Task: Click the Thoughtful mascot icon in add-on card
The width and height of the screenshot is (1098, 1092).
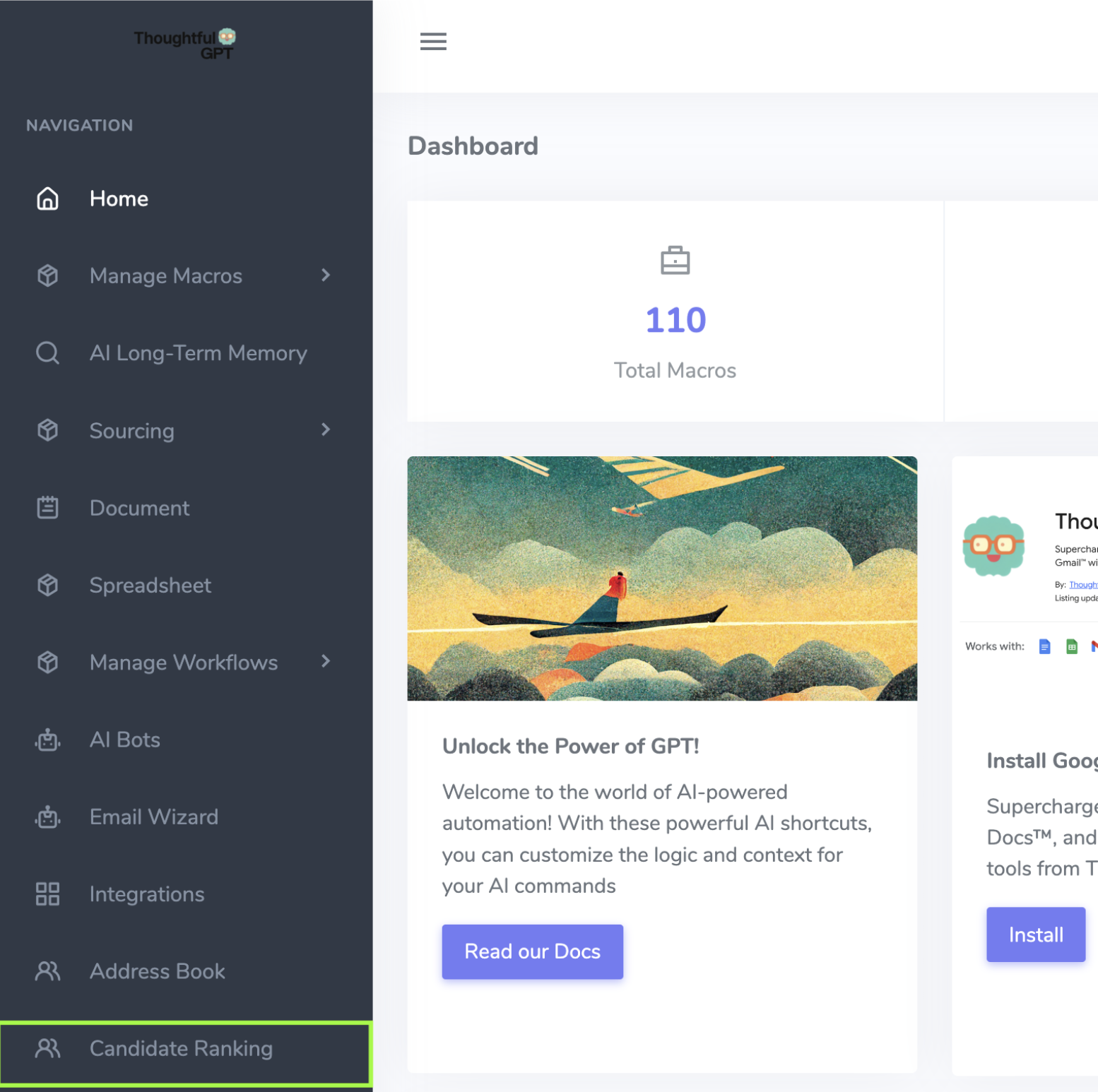Action: pyautogui.click(x=993, y=545)
